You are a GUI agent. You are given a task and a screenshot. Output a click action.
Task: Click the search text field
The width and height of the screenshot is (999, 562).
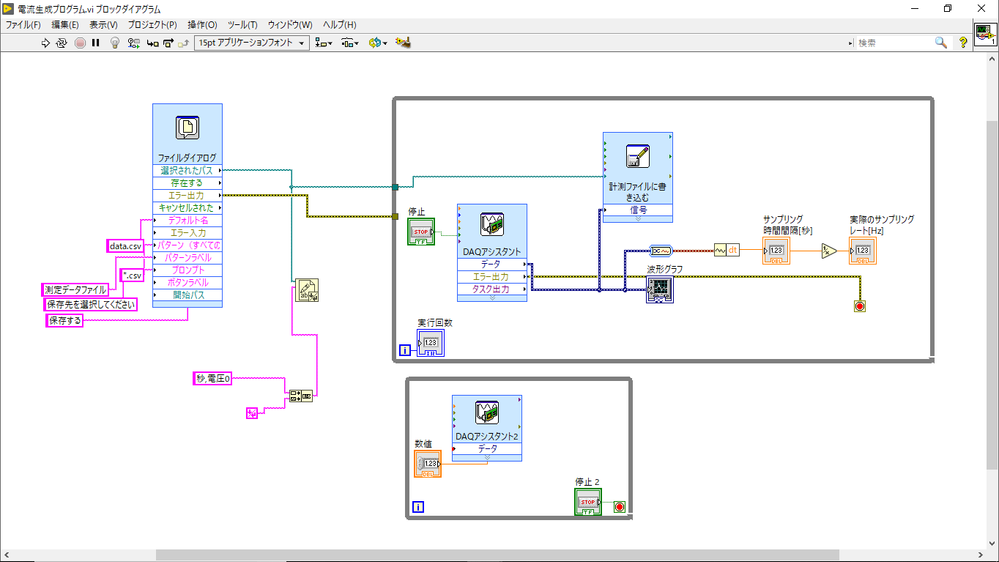click(893, 43)
